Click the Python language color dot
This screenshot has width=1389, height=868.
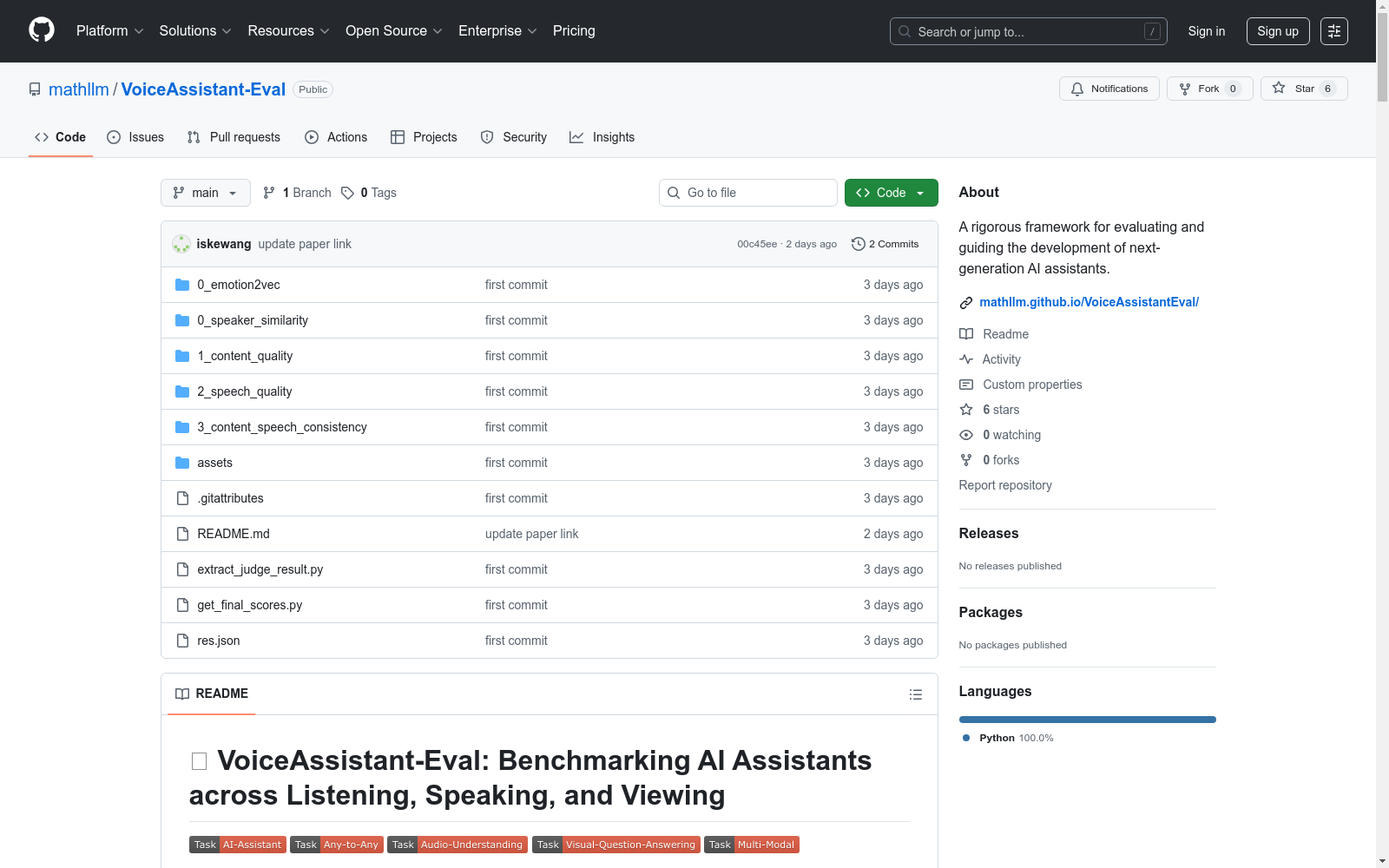(966, 738)
